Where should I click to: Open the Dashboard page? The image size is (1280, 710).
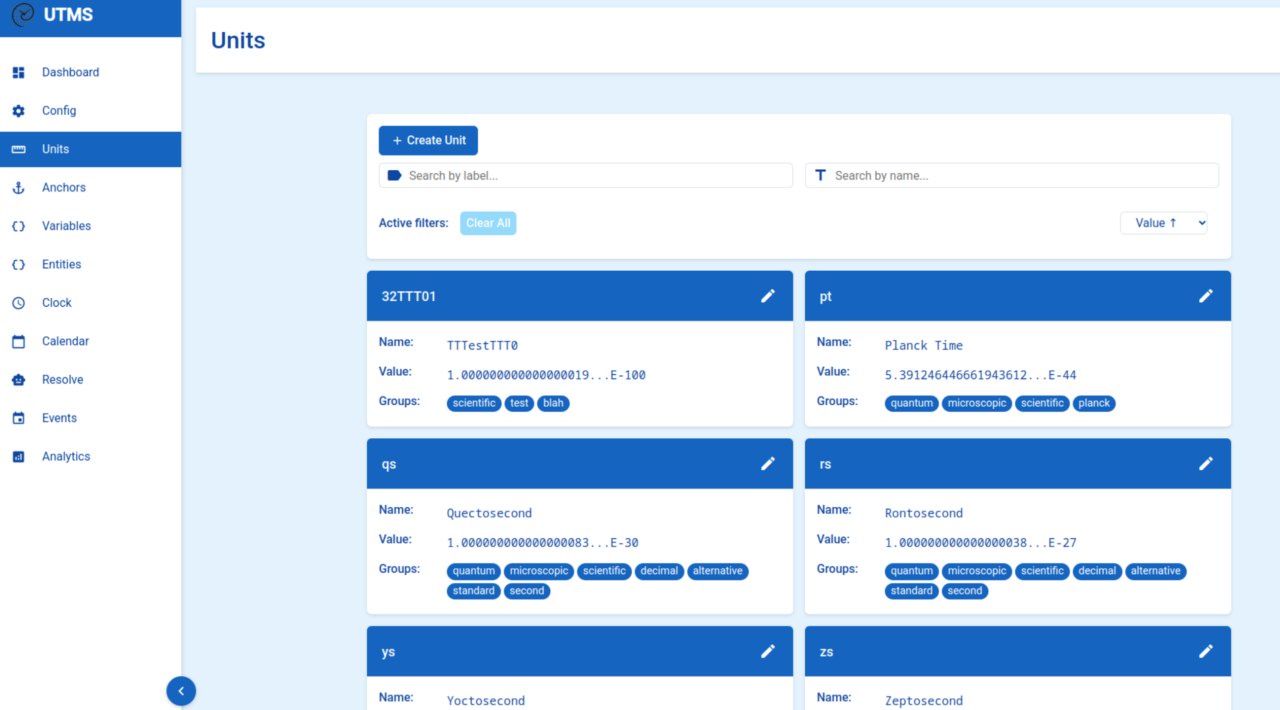pyautogui.click(x=70, y=73)
